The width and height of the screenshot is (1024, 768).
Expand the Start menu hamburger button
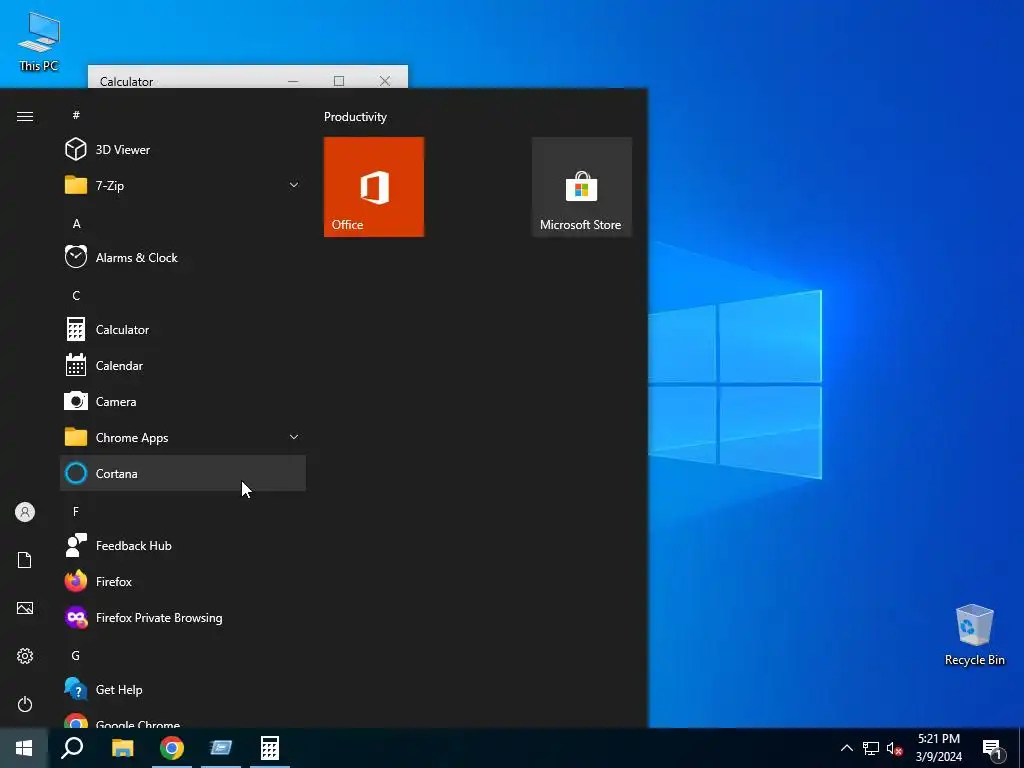click(x=25, y=116)
